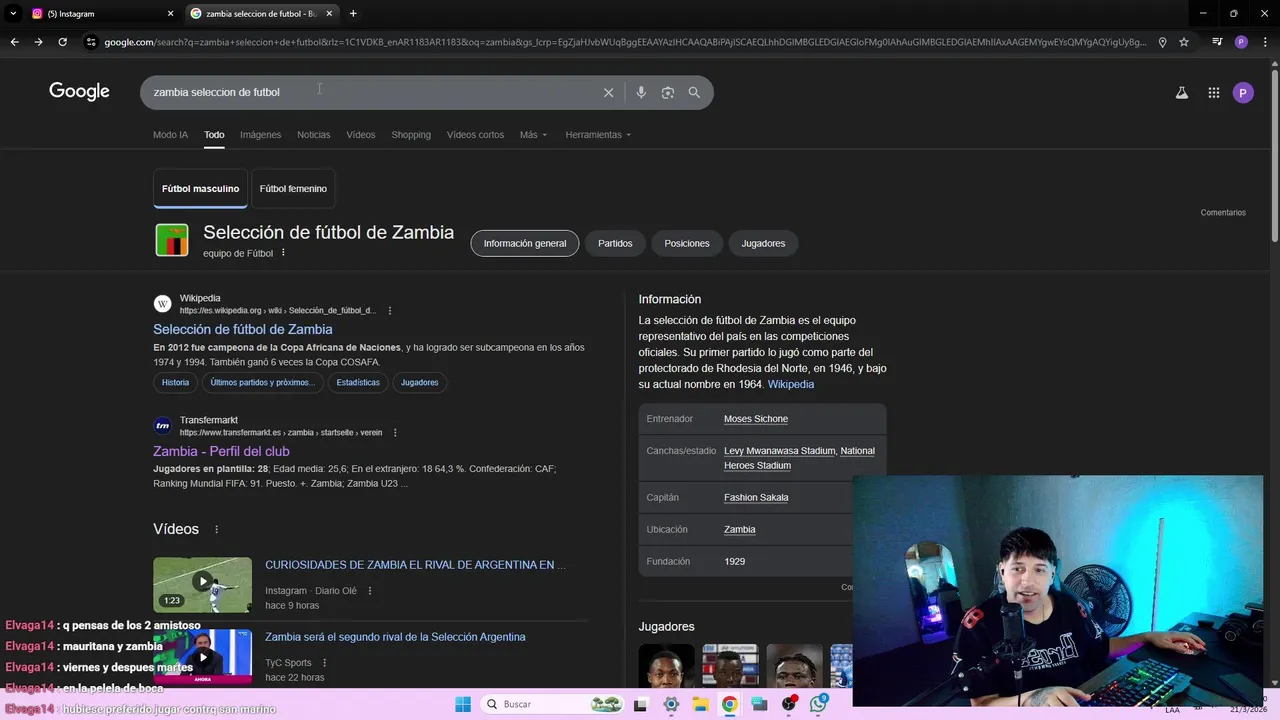Image resolution: width=1280 pixels, height=720 pixels.
Task: Click Comentarios link
Action: point(1223,213)
